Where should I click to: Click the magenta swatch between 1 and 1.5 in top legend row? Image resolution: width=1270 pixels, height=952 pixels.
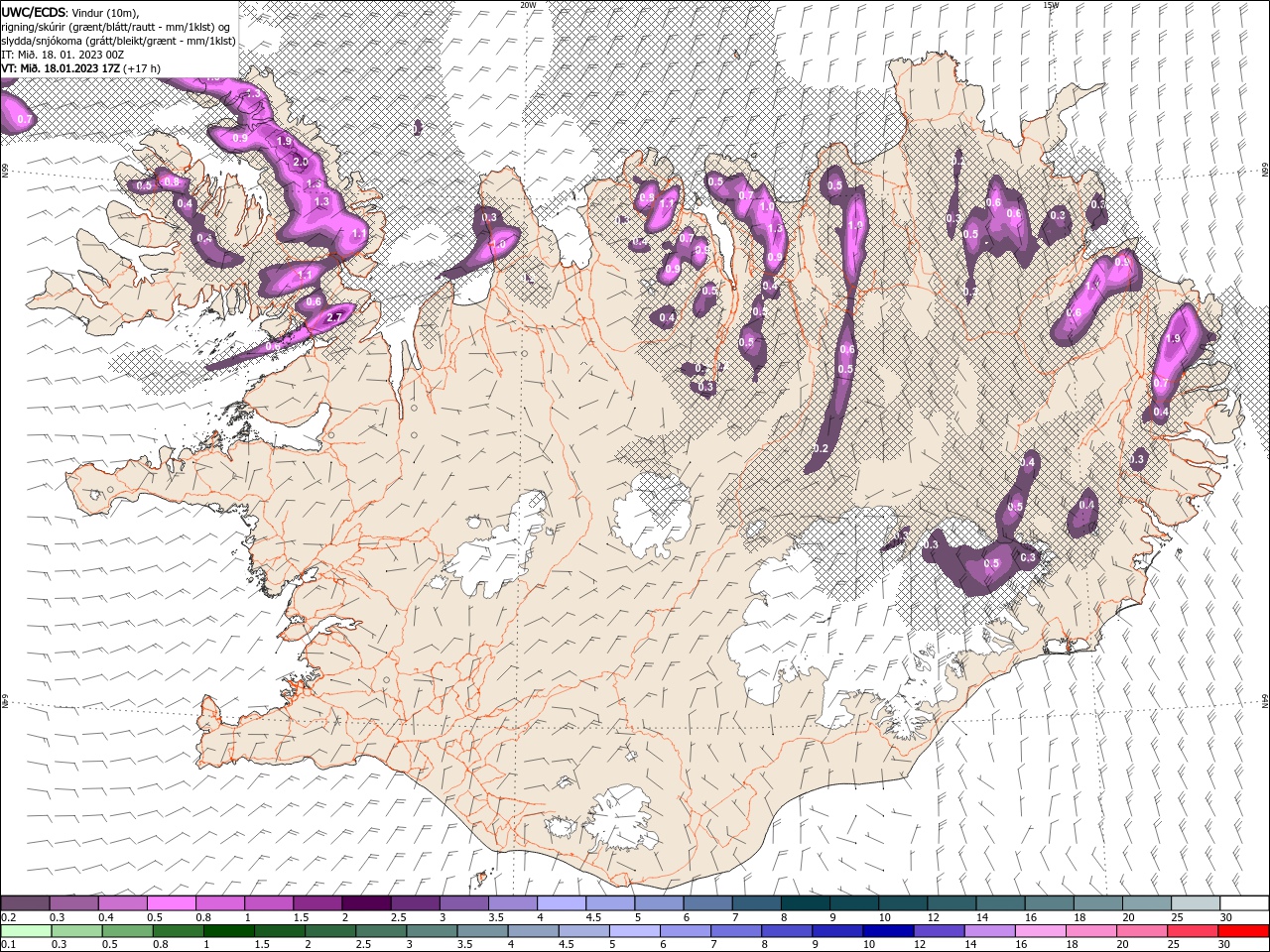269,903
